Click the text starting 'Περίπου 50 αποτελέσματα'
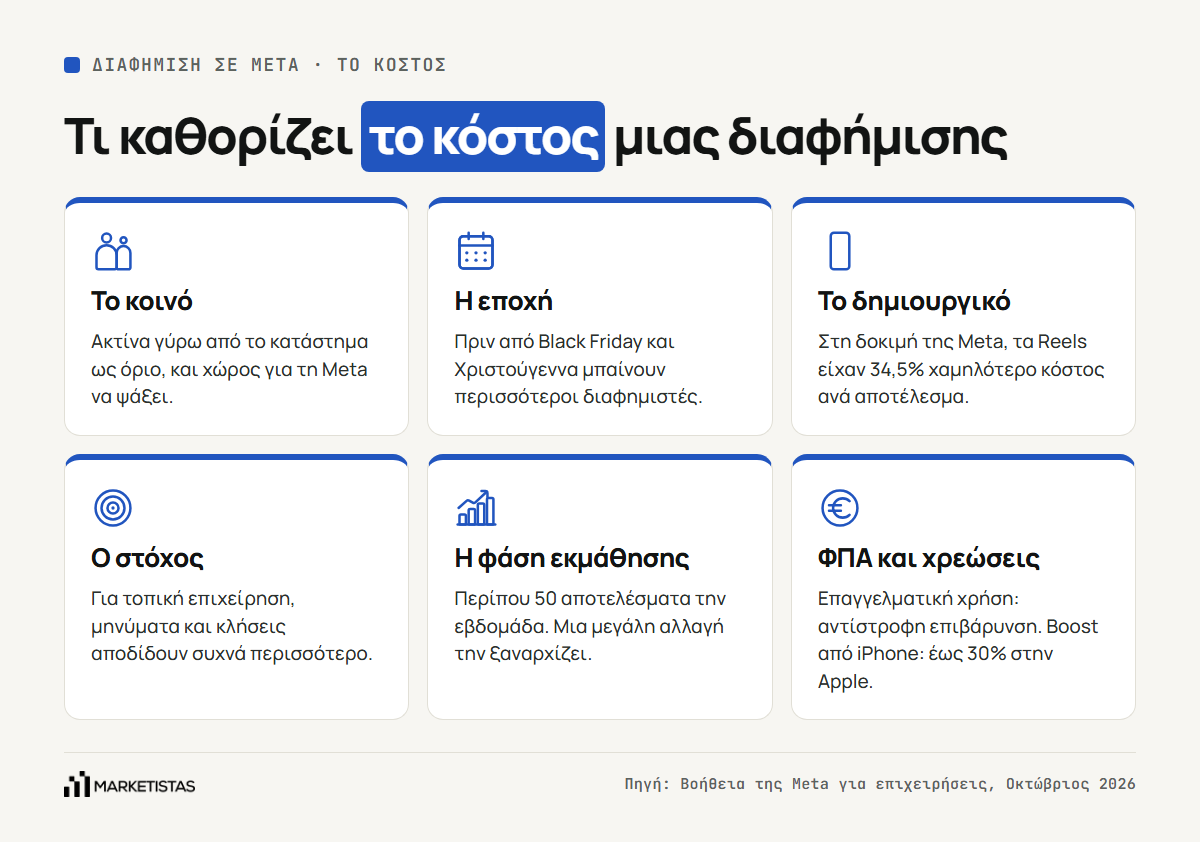 click(x=591, y=627)
